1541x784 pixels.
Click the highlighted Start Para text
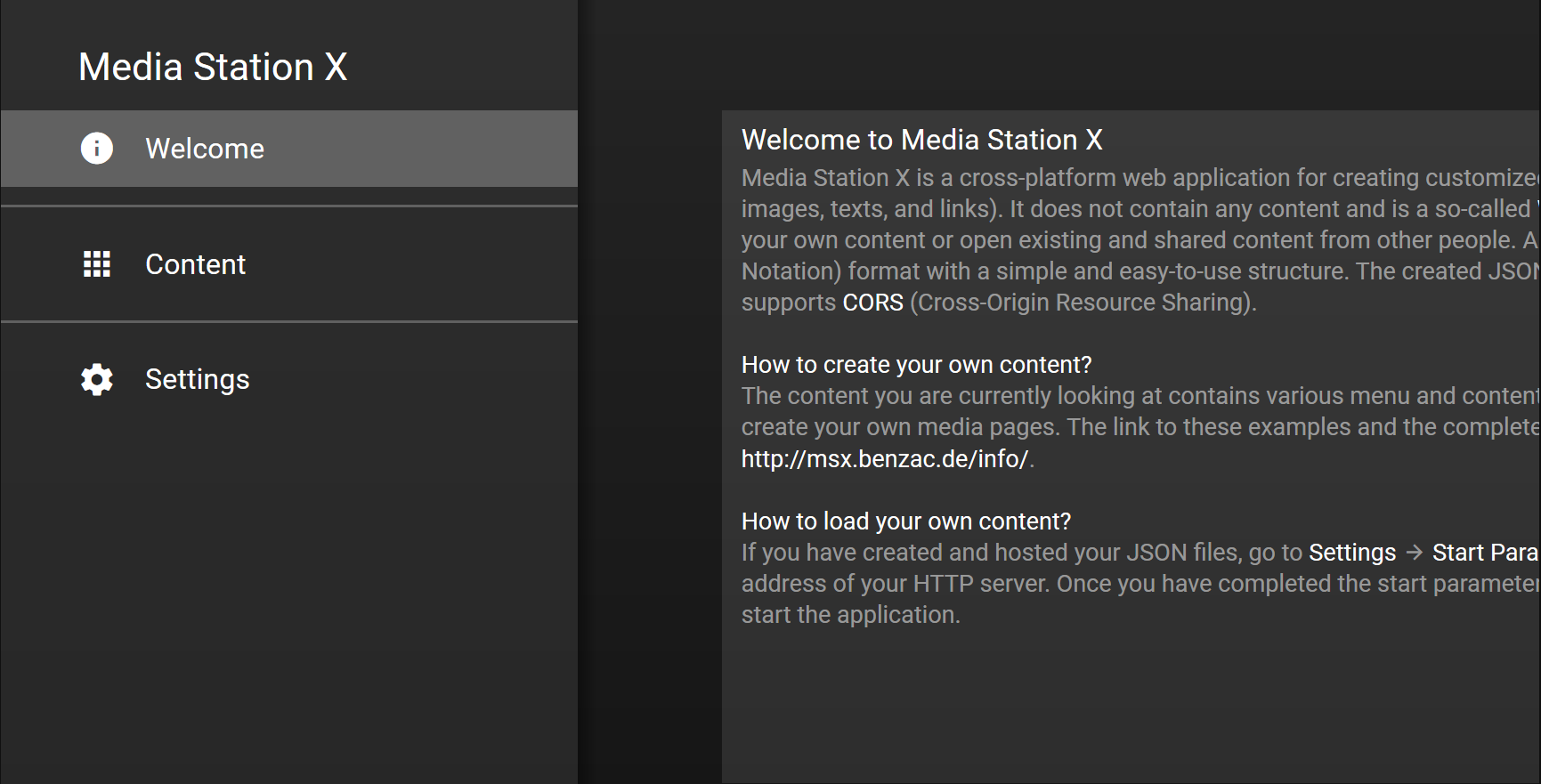pyautogui.click(x=1486, y=553)
